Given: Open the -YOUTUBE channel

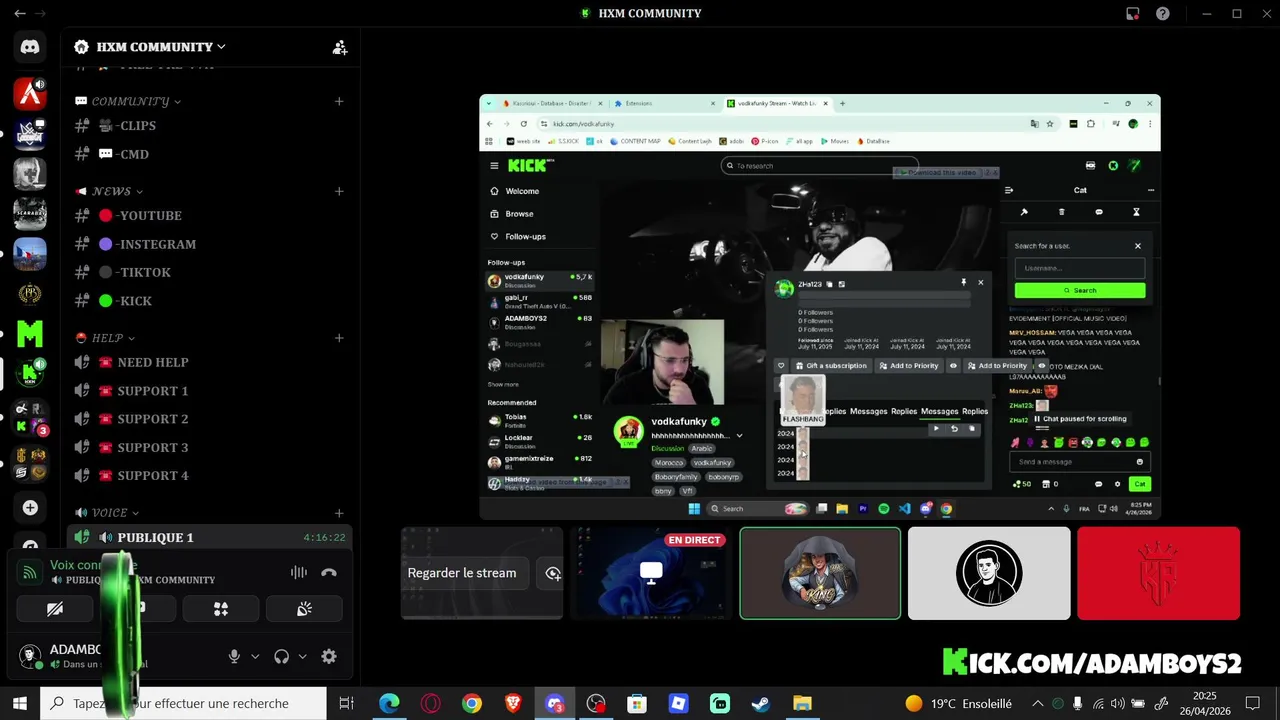Looking at the screenshot, I should pos(210,216).
